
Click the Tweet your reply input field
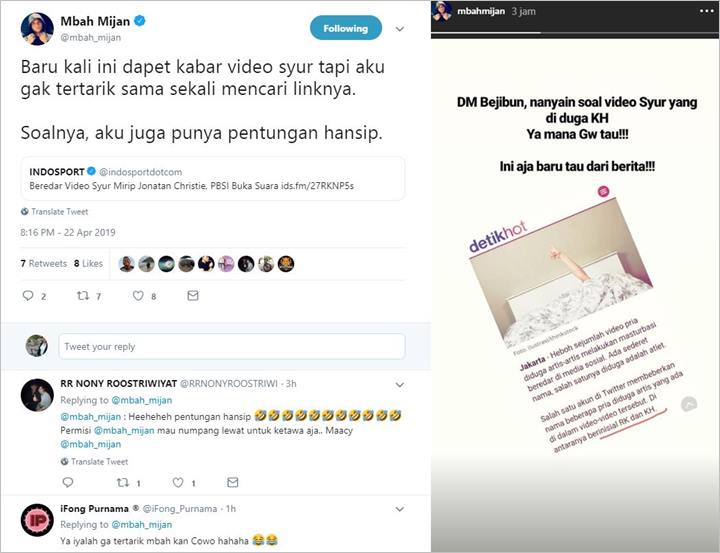coord(232,347)
